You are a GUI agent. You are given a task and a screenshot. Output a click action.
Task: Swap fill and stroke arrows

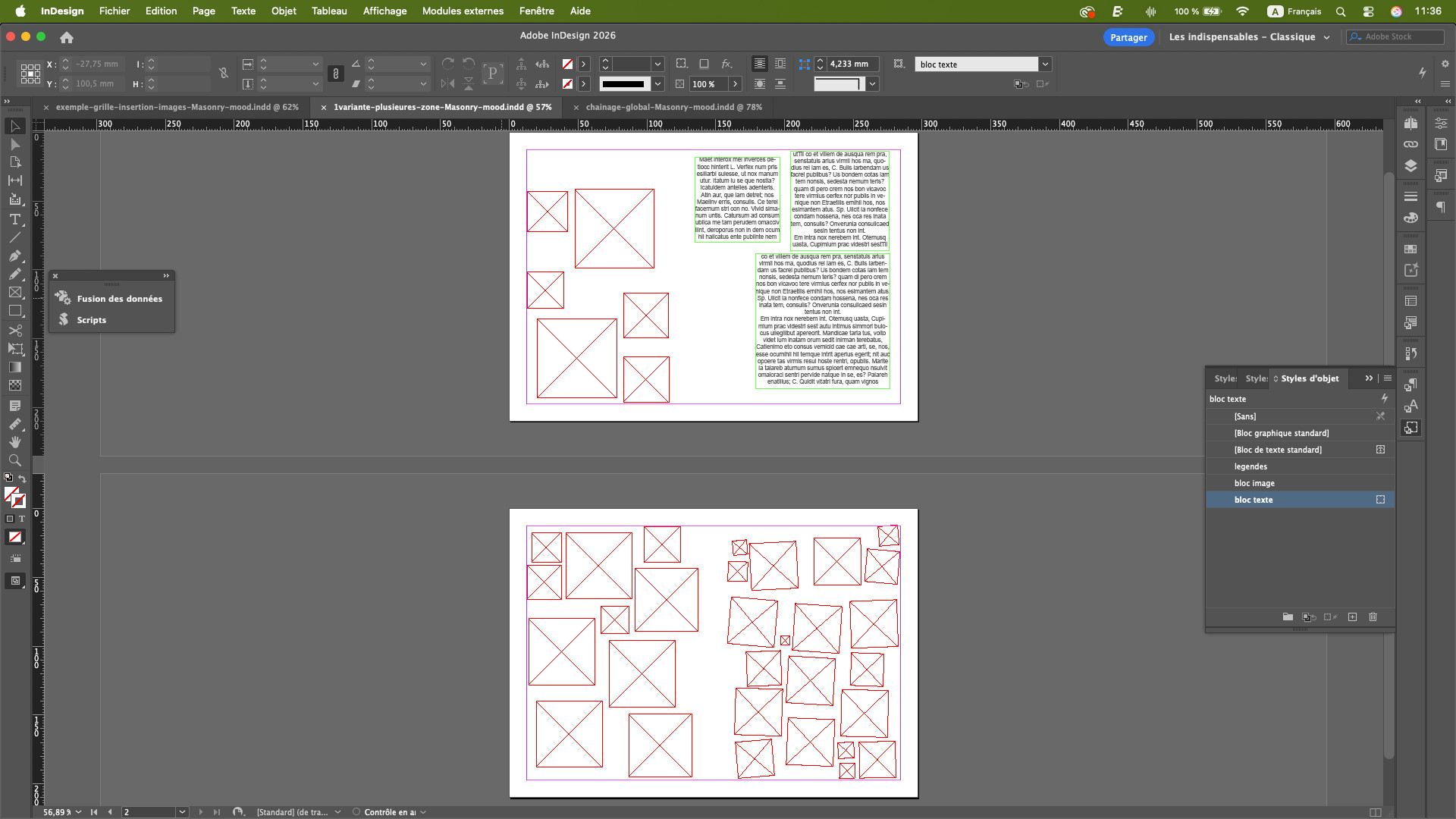22,479
